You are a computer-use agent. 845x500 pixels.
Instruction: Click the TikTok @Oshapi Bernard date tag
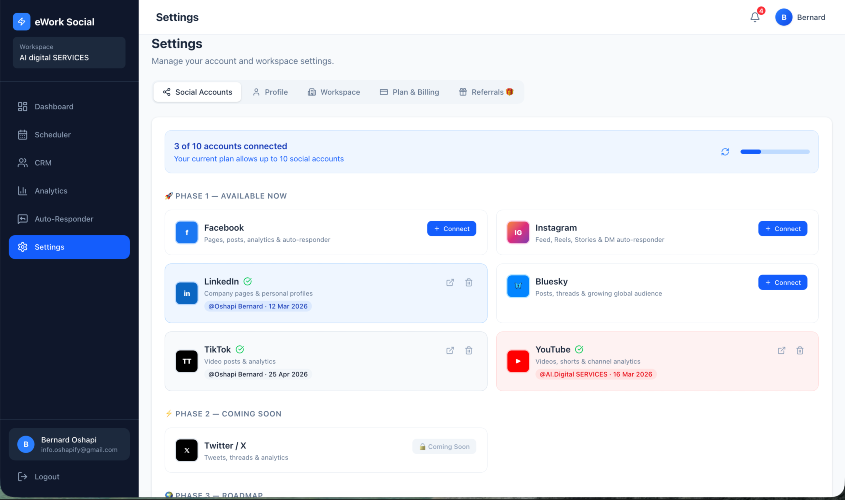point(258,374)
